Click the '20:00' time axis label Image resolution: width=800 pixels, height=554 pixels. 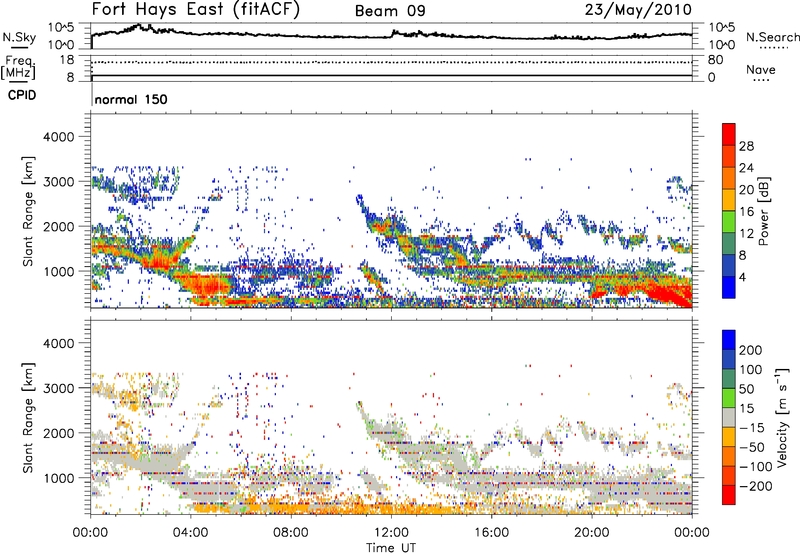tap(591, 533)
